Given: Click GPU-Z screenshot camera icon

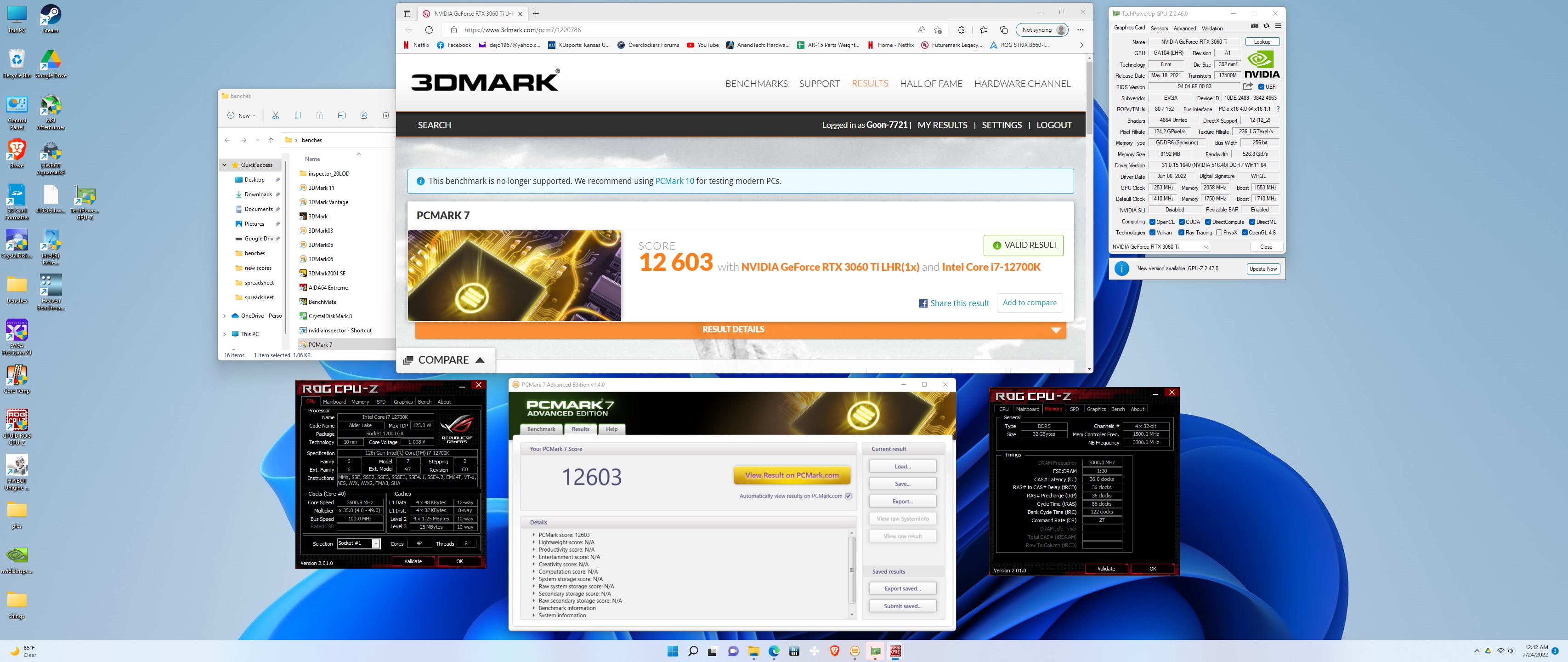Looking at the screenshot, I should pyautogui.click(x=1255, y=26).
